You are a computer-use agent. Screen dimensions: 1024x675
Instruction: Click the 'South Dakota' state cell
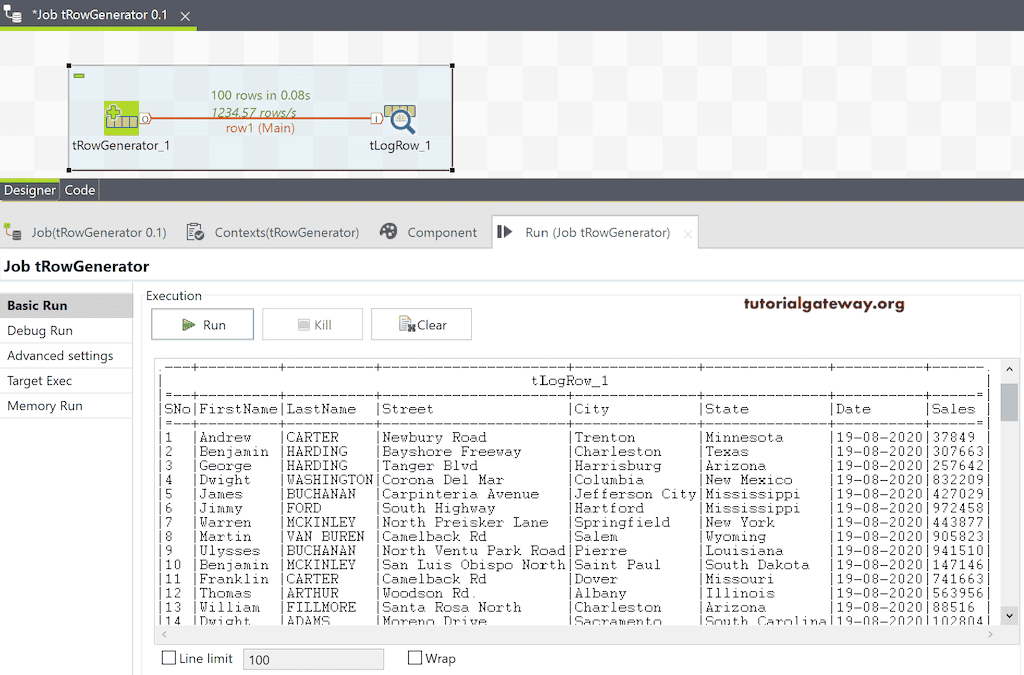point(757,565)
